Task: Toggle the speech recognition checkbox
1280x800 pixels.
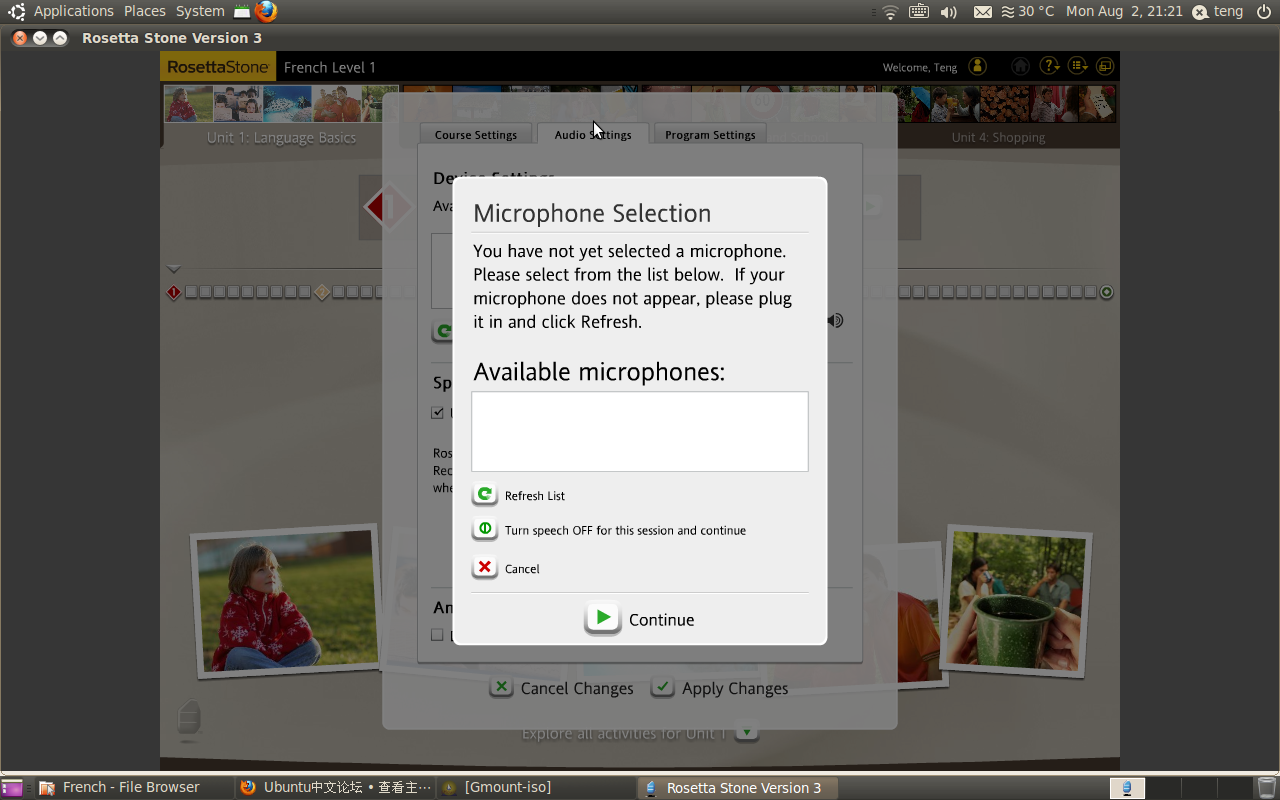Action: click(437, 412)
